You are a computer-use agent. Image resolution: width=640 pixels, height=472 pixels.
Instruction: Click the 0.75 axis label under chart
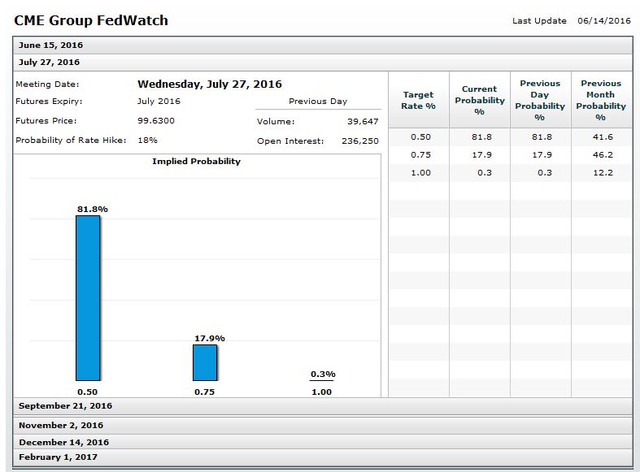tap(204, 392)
